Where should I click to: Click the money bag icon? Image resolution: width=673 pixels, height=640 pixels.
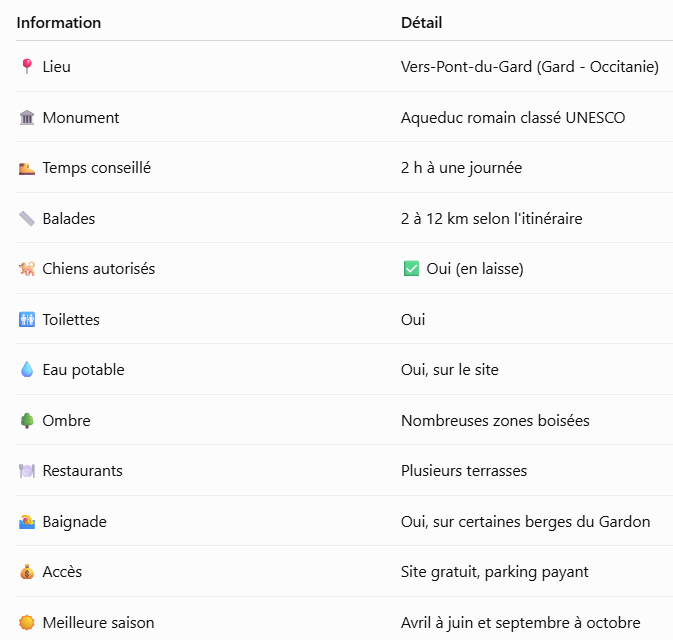(x=27, y=572)
